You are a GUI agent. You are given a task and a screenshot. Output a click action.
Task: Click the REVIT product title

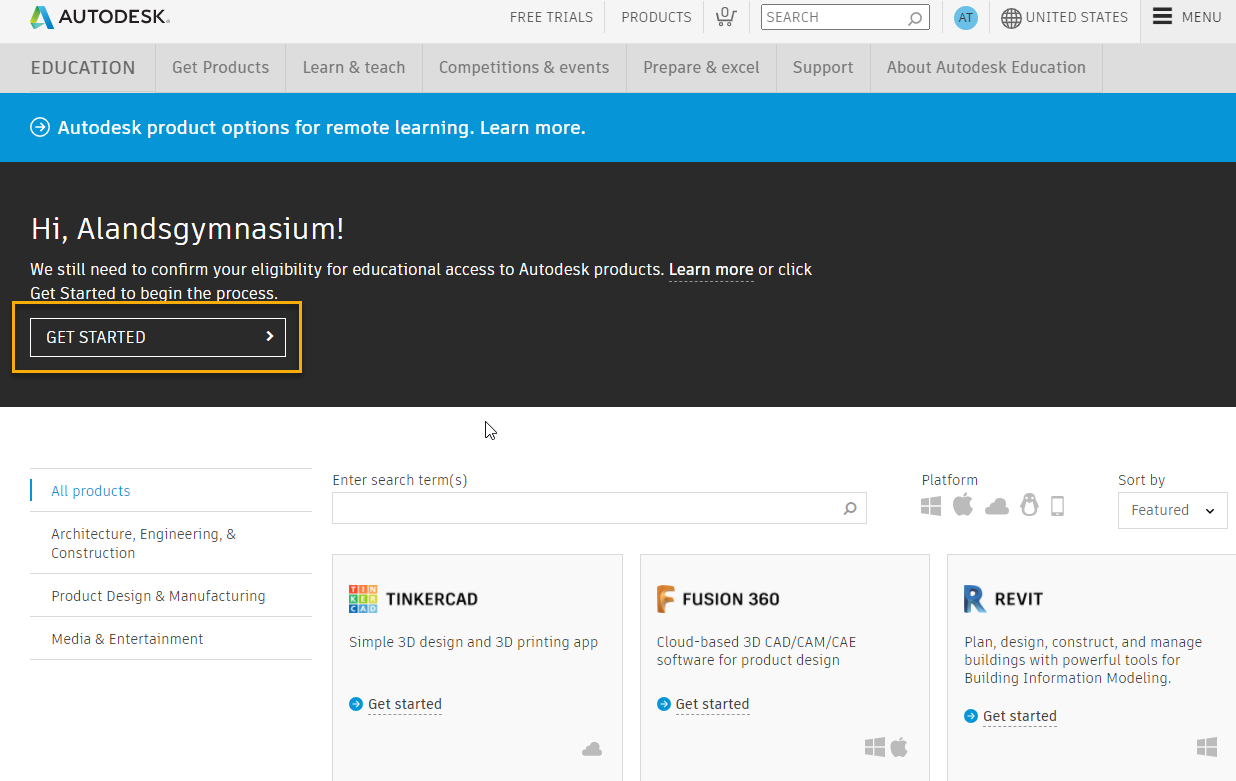[x=1019, y=599]
